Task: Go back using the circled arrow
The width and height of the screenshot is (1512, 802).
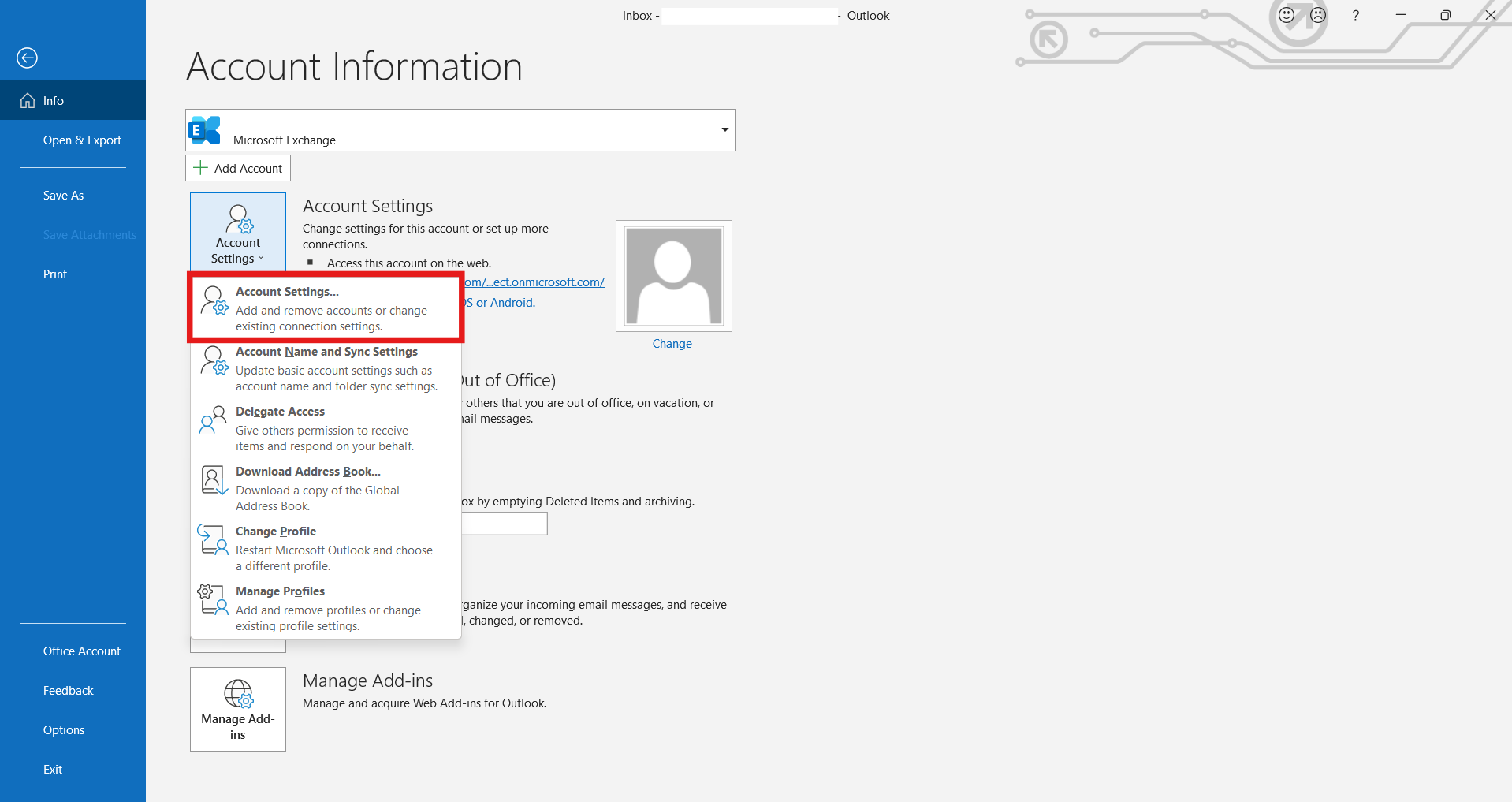Action: coord(27,58)
